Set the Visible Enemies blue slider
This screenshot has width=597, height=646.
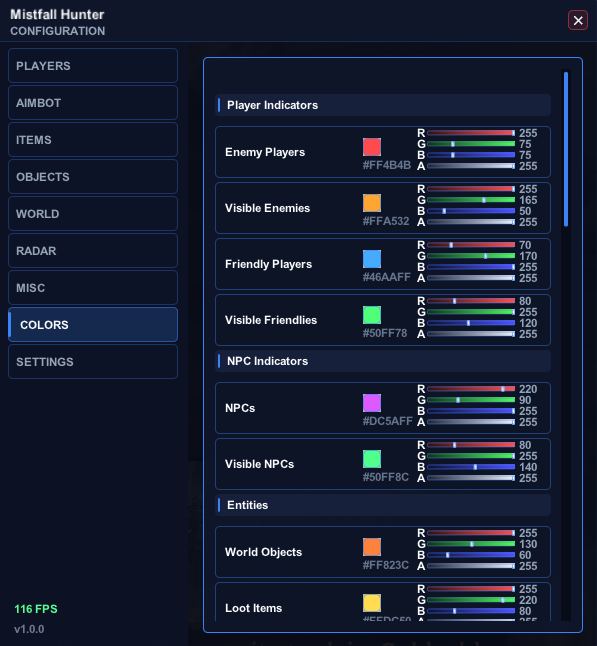(471, 211)
